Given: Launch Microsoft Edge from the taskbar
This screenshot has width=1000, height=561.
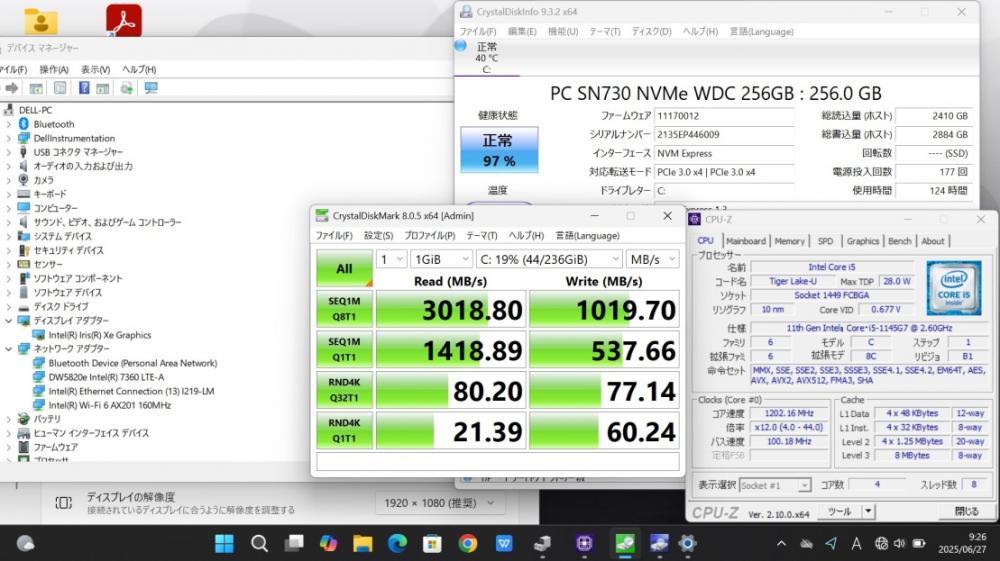Looking at the screenshot, I should 397,543.
